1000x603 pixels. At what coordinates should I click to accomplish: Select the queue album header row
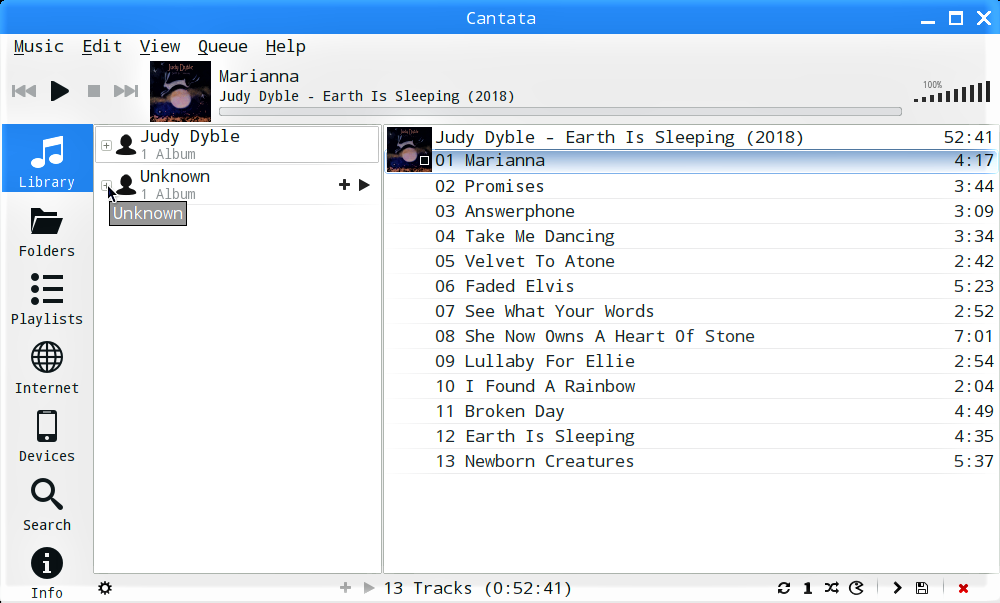[x=691, y=137]
